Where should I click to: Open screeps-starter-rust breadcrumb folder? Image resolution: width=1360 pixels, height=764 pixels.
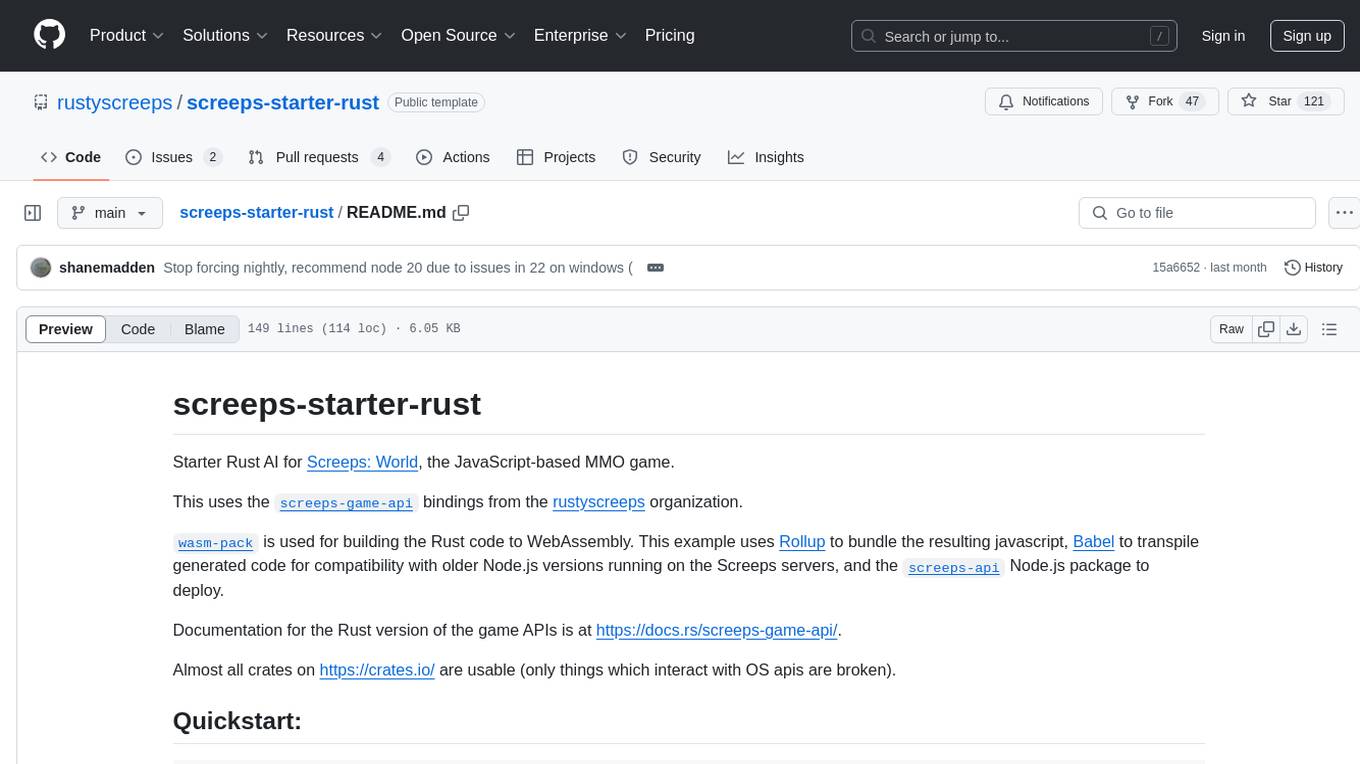pyautogui.click(x=256, y=212)
